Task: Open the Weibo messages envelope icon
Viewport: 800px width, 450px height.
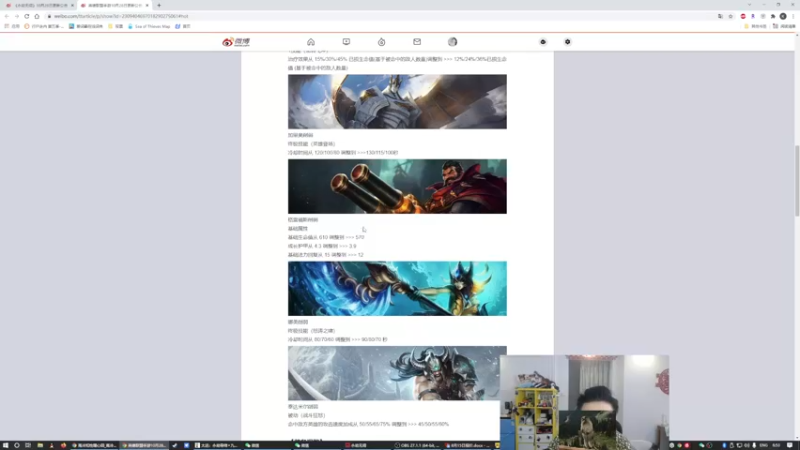Action: coord(417,42)
